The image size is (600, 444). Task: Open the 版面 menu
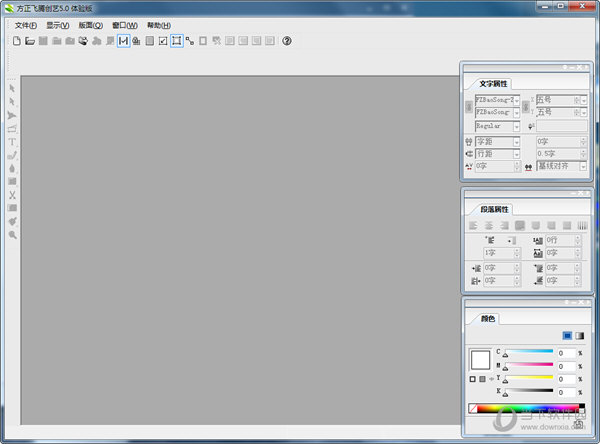(90, 25)
